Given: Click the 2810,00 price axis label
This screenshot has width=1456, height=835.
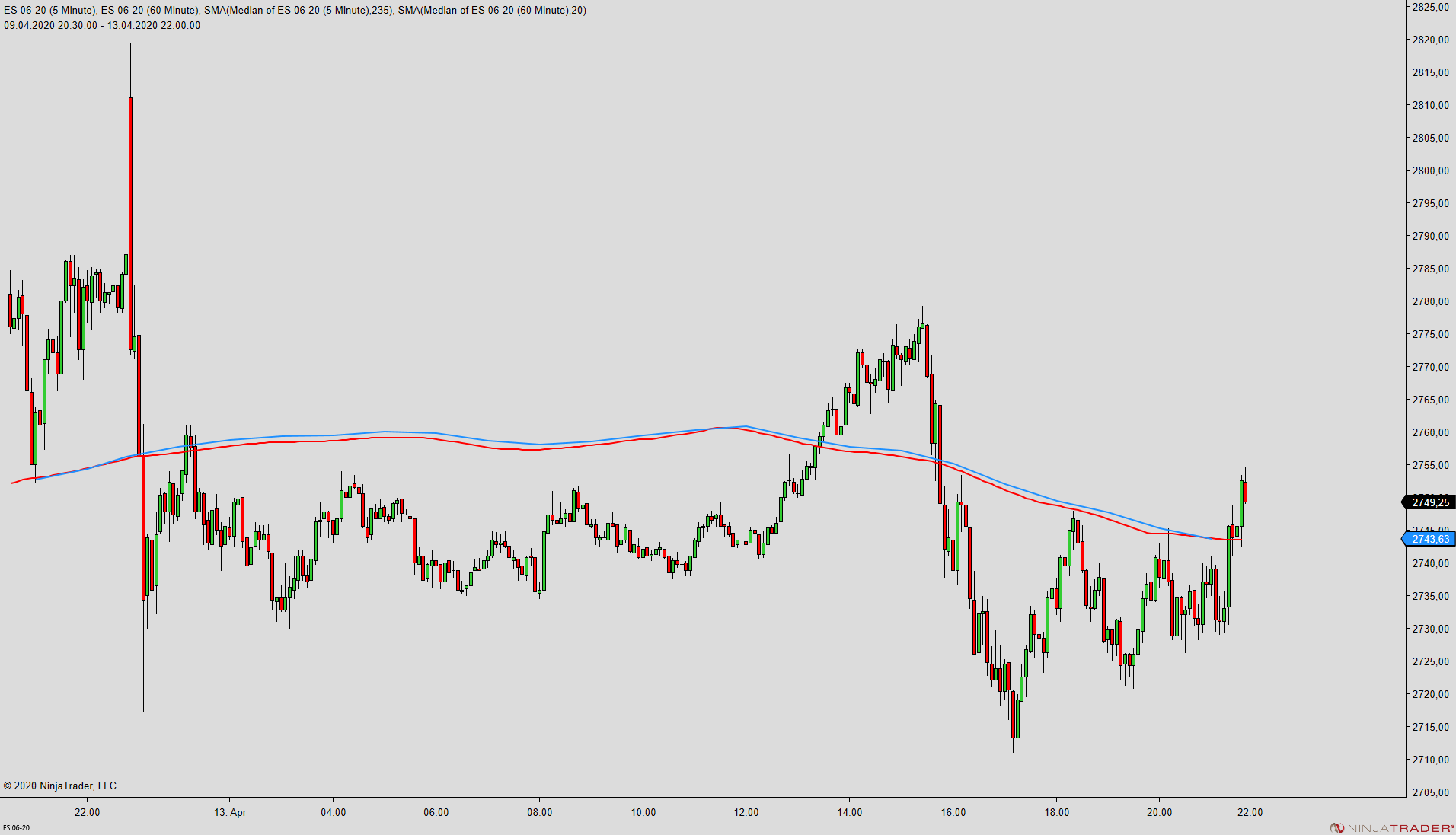Looking at the screenshot, I should [x=1430, y=105].
